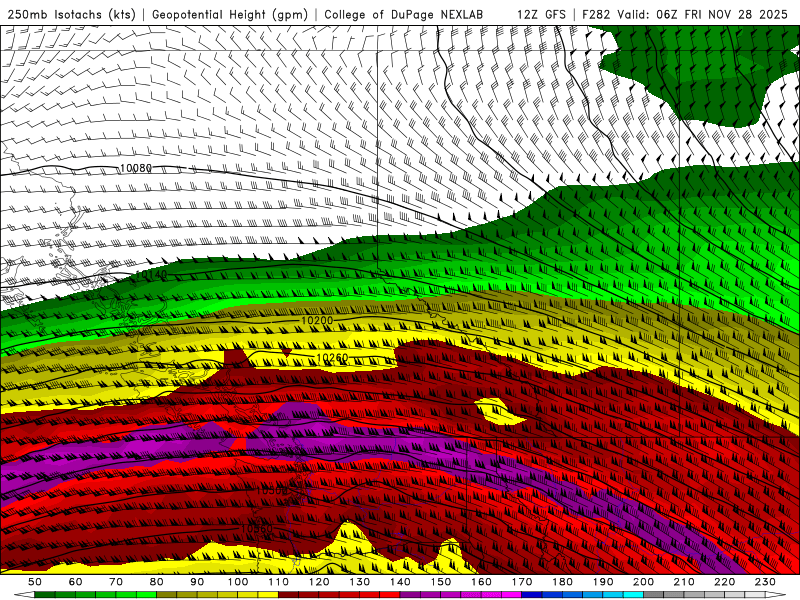Click the 230 value on the color scale
800x600 pixels.
click(765, 582)
